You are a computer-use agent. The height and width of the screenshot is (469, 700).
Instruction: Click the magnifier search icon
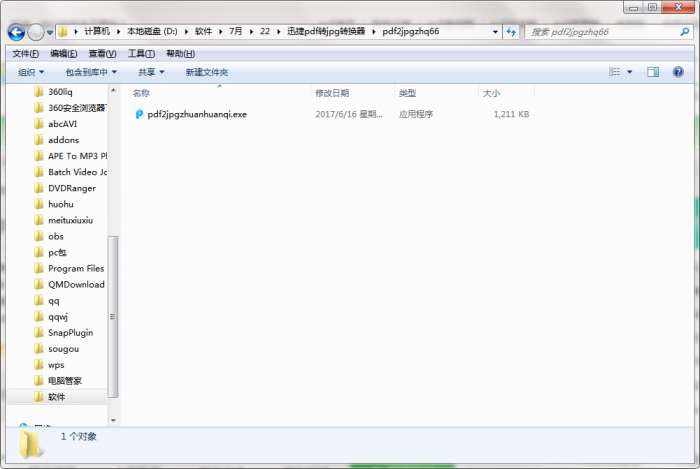click(685, 32)
